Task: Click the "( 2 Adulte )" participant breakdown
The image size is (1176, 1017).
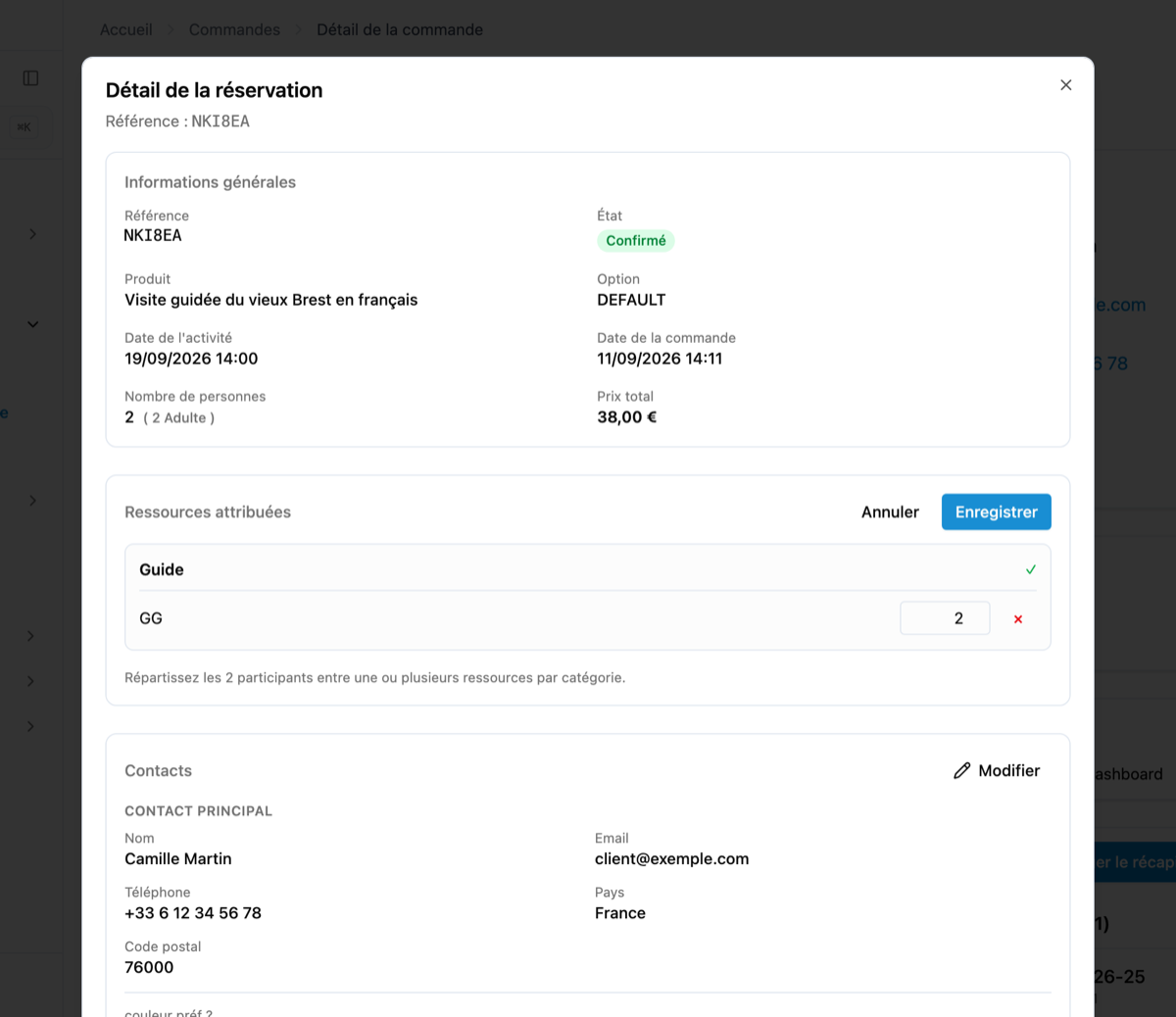Action: coord(178,418)
